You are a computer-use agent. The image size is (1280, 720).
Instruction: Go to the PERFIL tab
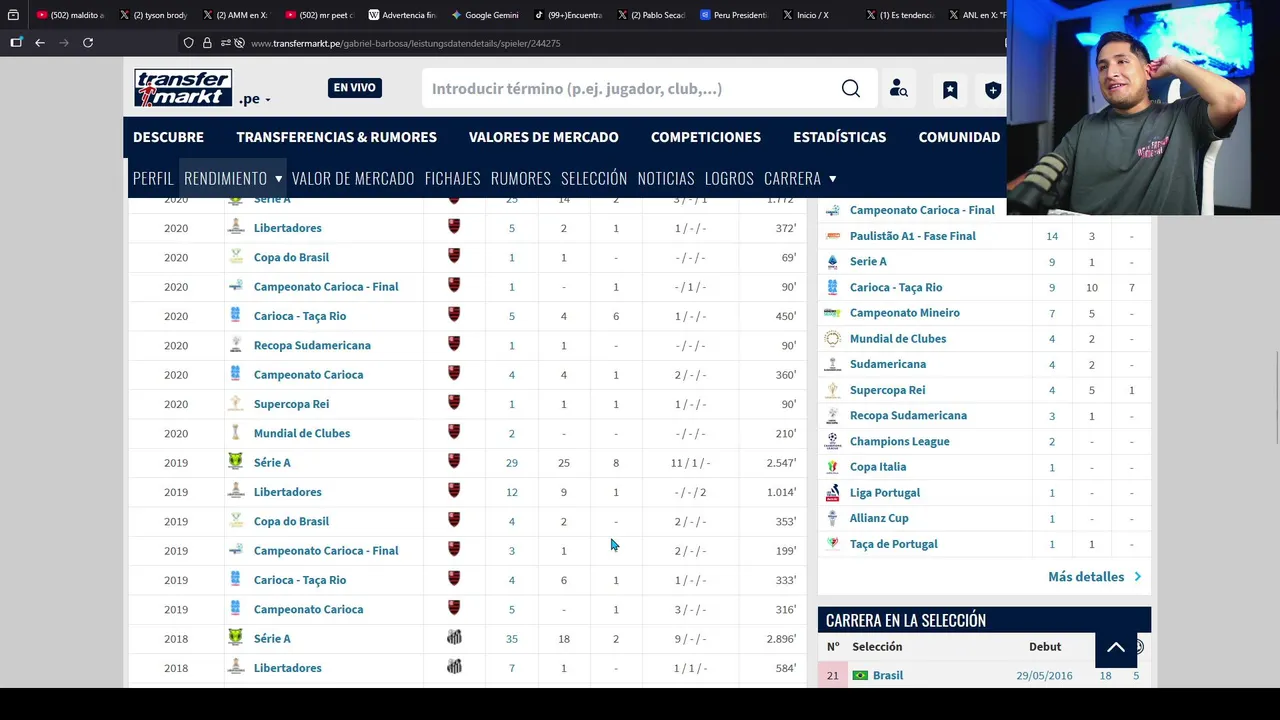coord(153,178)
